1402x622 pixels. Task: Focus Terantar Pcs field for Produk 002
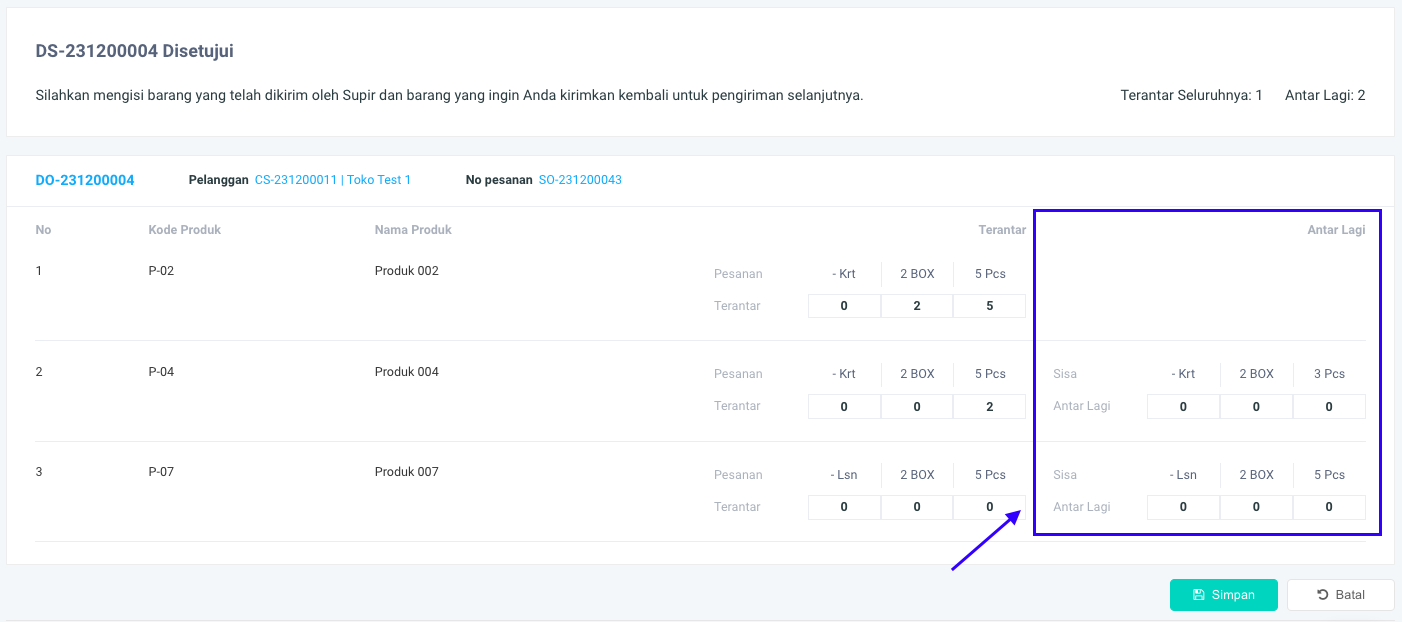tap(989, 306)
